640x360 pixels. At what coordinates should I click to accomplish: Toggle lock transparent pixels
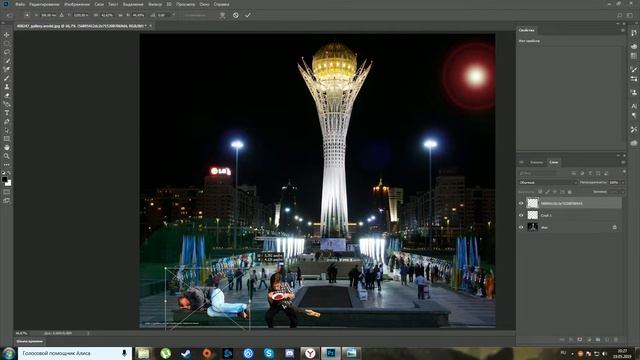coord(540,191)
